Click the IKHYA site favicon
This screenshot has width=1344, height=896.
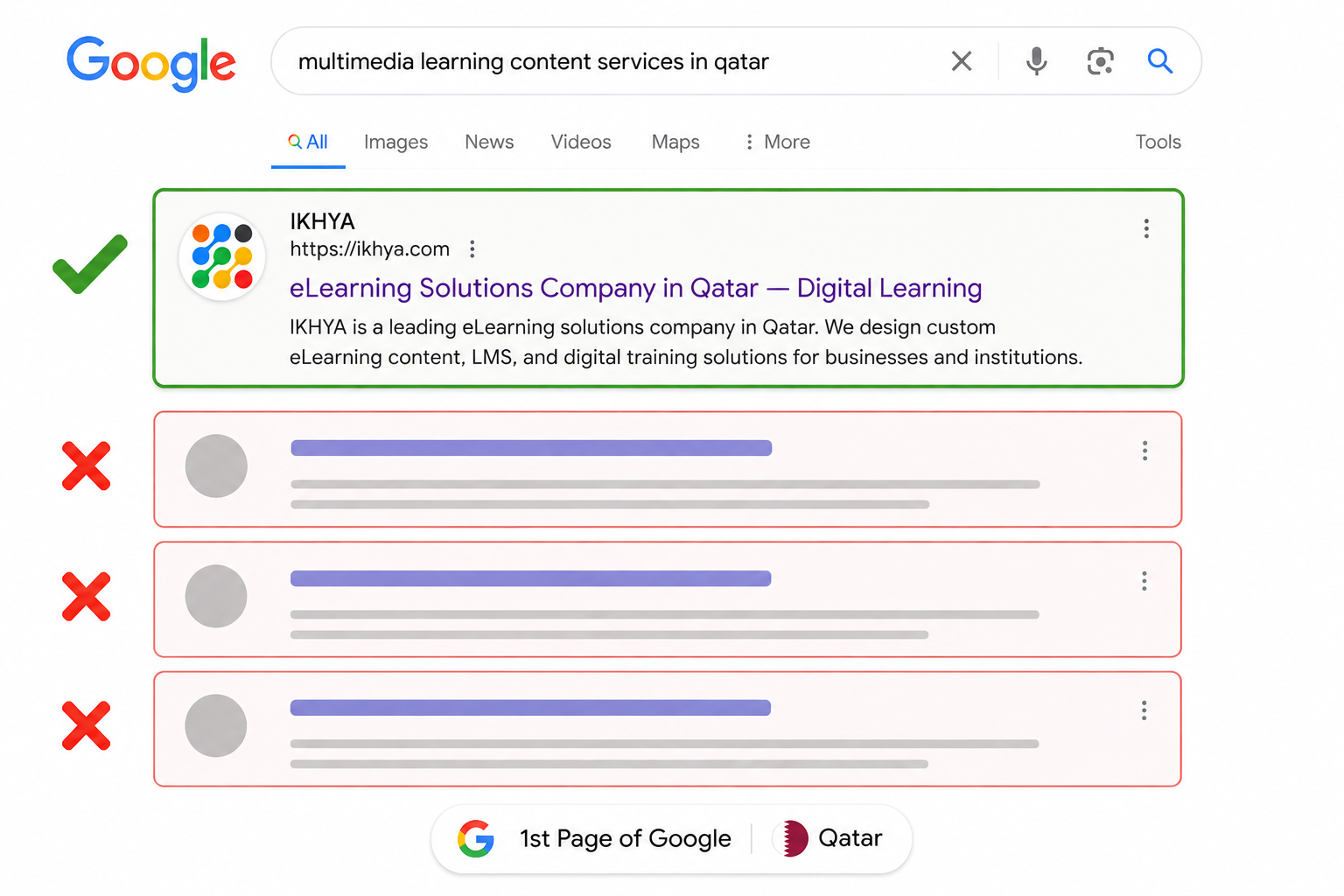[222, 256]
